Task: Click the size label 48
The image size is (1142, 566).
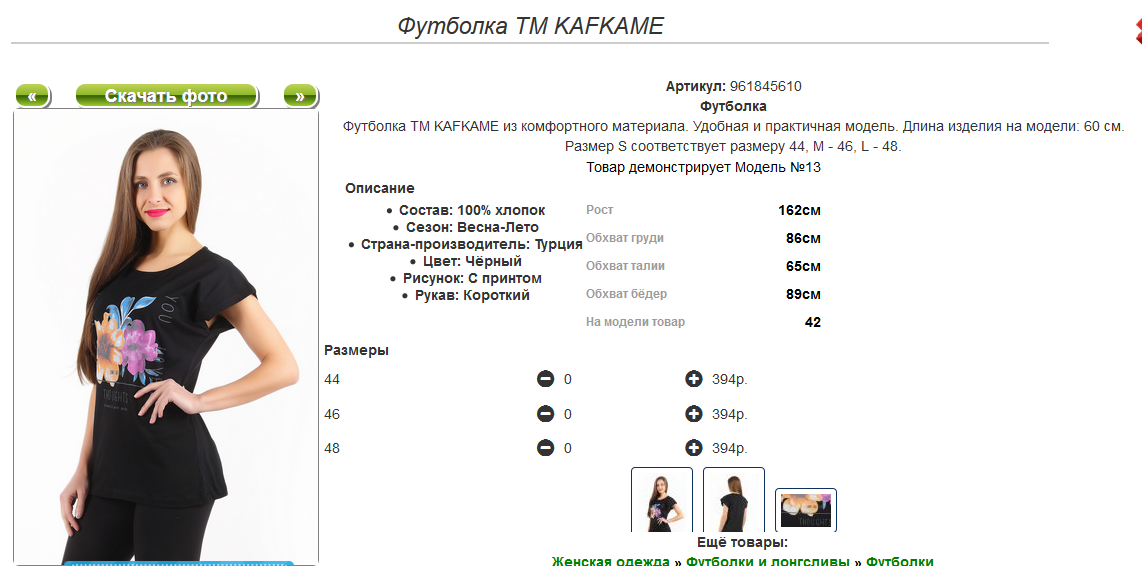Action: (x=332, y=449)
